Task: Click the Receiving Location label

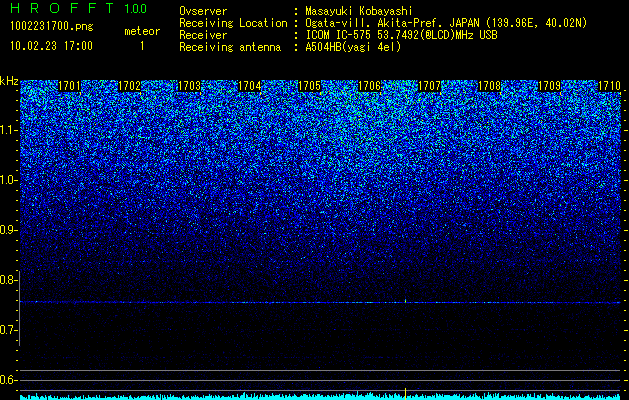Action: pos(233,23)
